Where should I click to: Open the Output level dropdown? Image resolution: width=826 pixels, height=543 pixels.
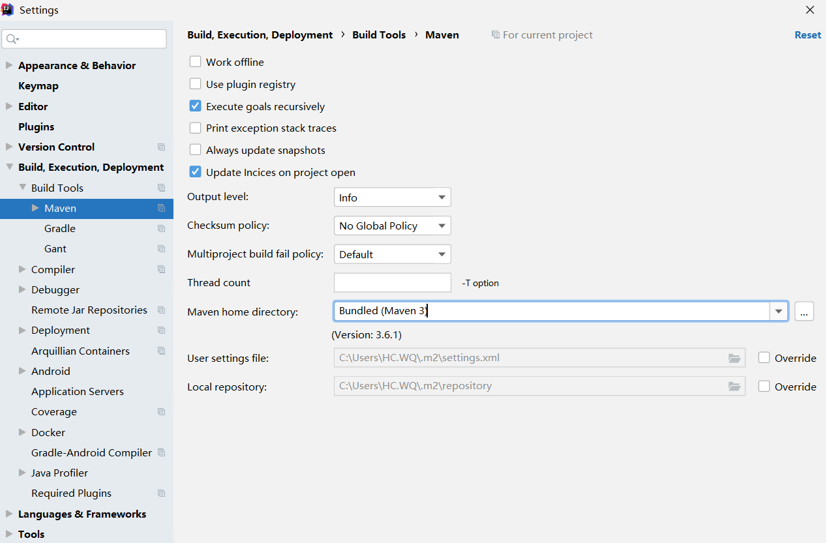tap(392, 198)
